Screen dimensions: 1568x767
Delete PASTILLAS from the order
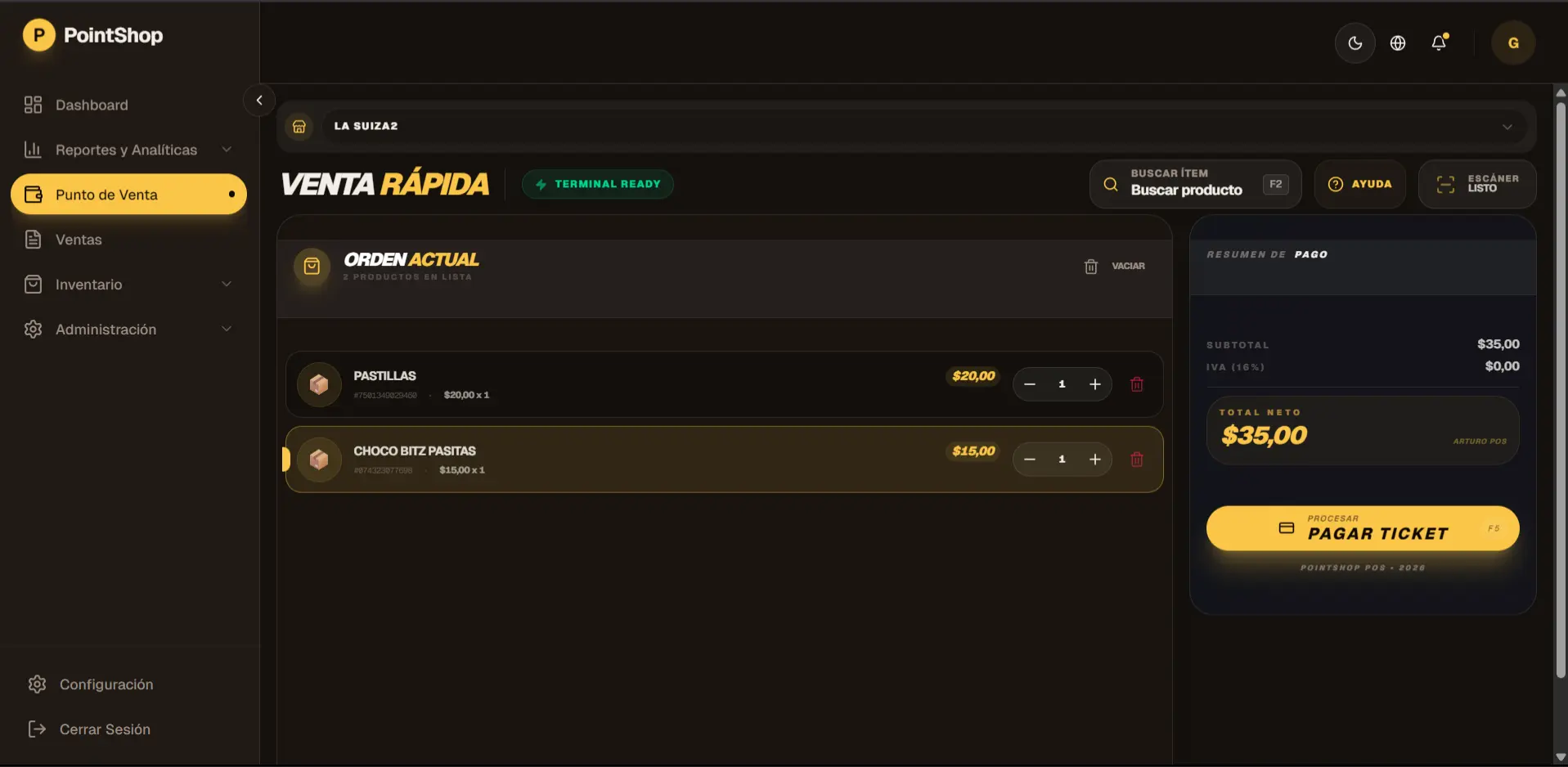(x=1136, y=384)
